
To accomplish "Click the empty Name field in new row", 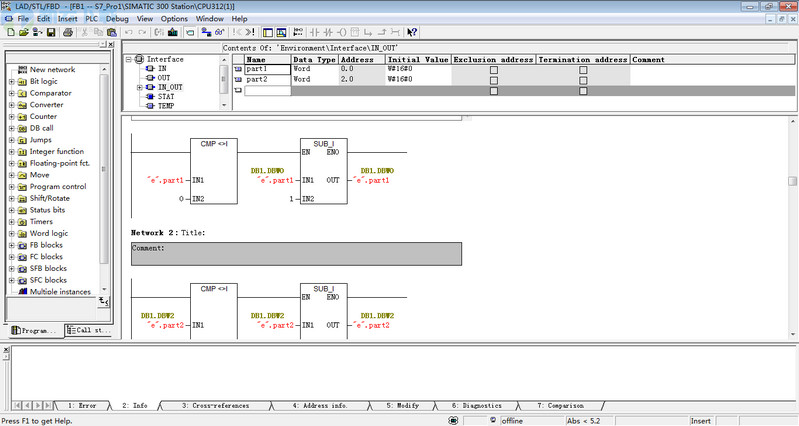I will pos(267,90).
